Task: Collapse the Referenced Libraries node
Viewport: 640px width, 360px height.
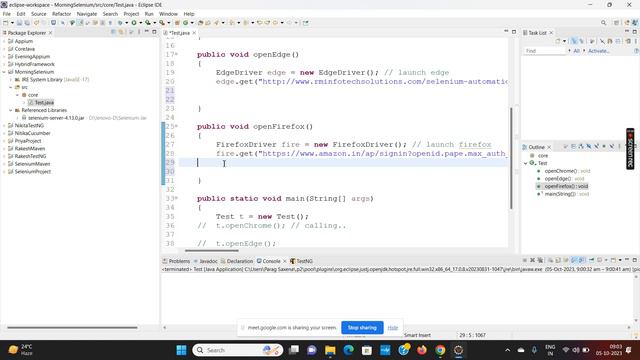Action: point(11,110)
